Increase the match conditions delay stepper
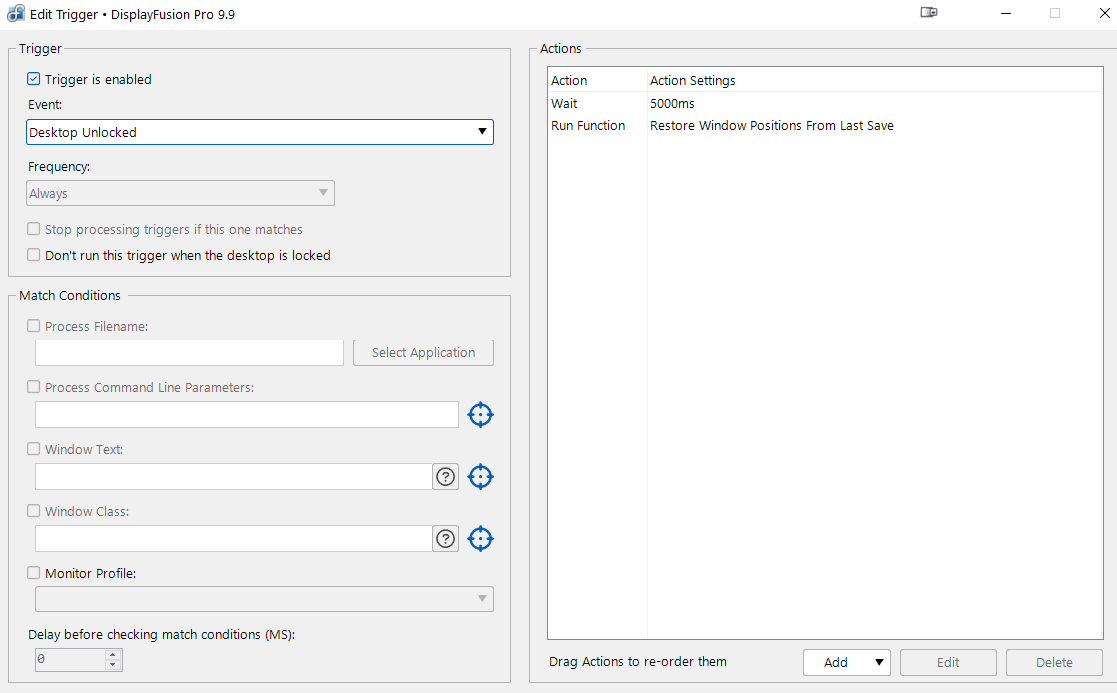This screenshot has width=1117, height=693. 113,655
